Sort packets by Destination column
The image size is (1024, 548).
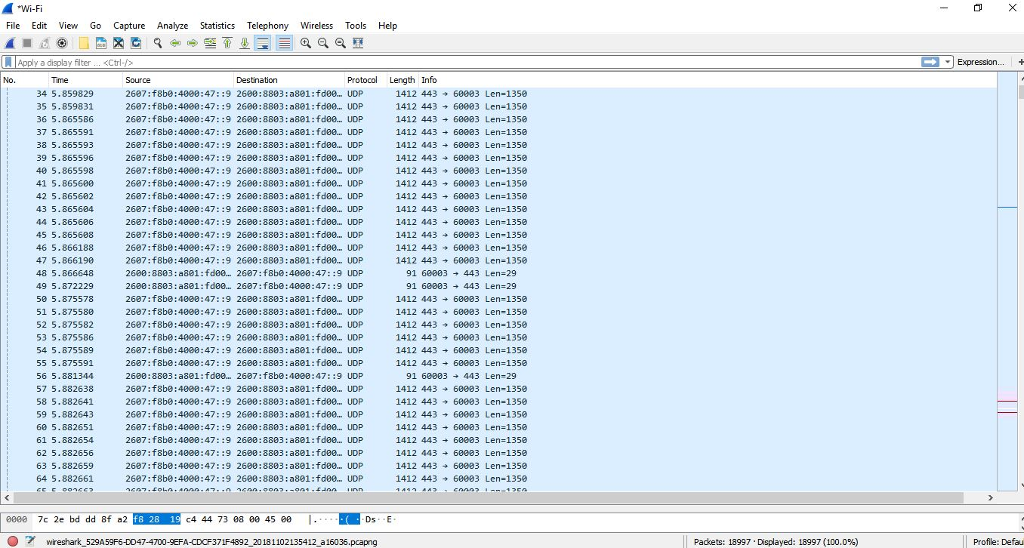pyautogui.click(x=289, y=80)
